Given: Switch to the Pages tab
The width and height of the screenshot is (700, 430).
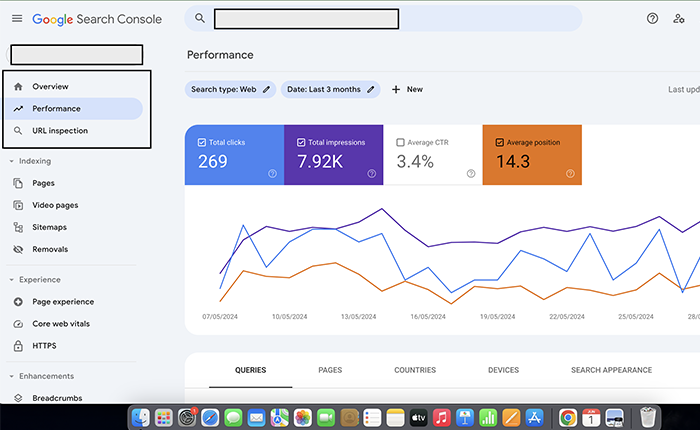Looking at the screenshot, I should click(x=330, y=370).
